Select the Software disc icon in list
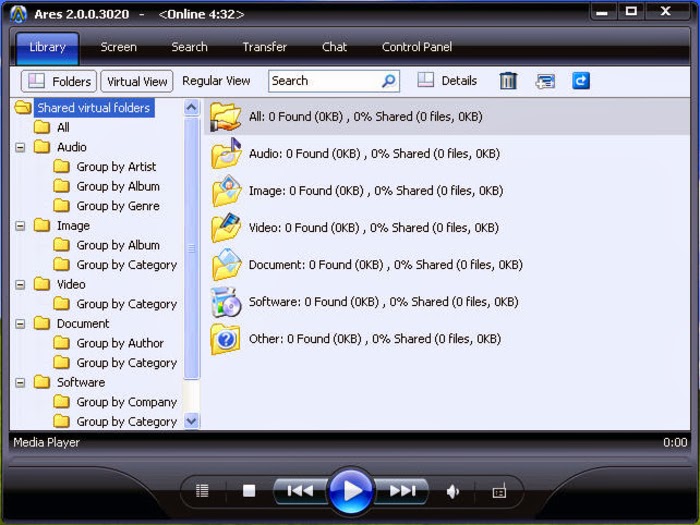 coord(226,302)
